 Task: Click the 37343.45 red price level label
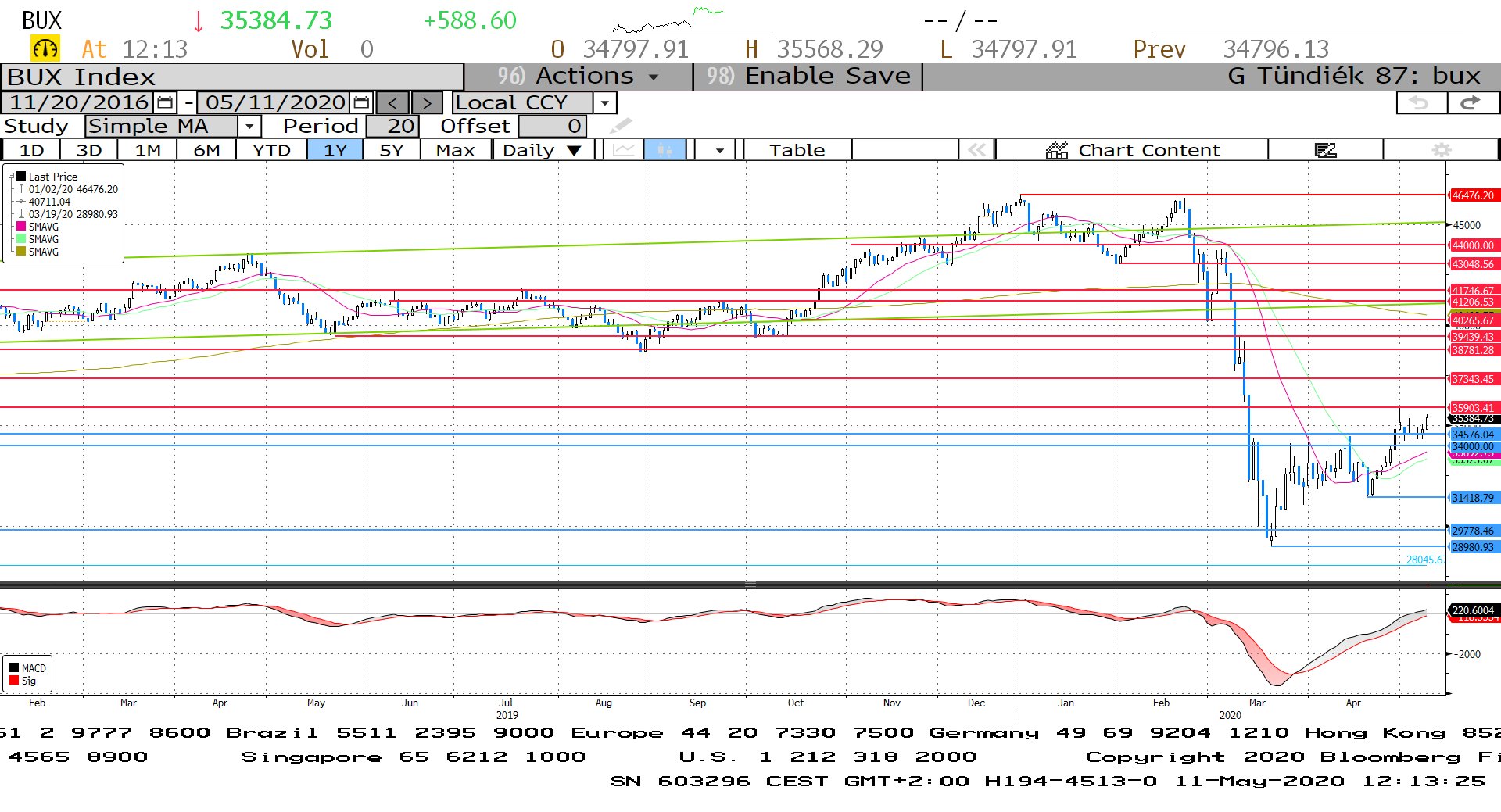coord(1474,379)
